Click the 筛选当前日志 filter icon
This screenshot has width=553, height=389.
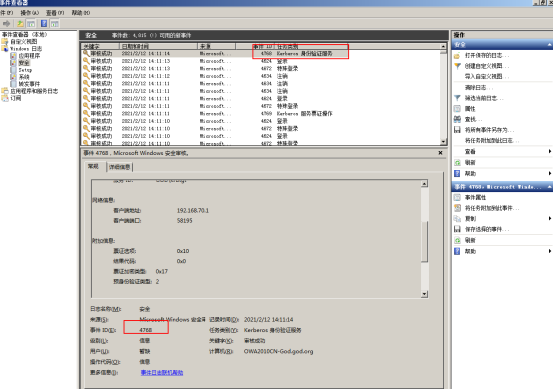pos(457,98)
